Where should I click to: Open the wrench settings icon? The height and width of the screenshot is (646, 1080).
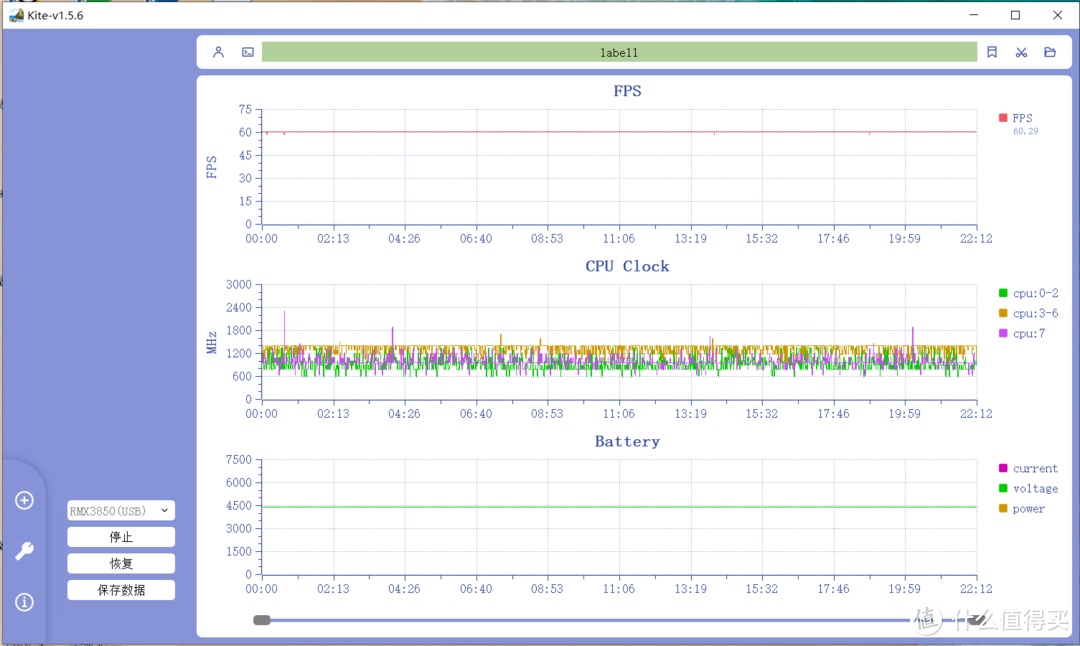click(25, 551)
